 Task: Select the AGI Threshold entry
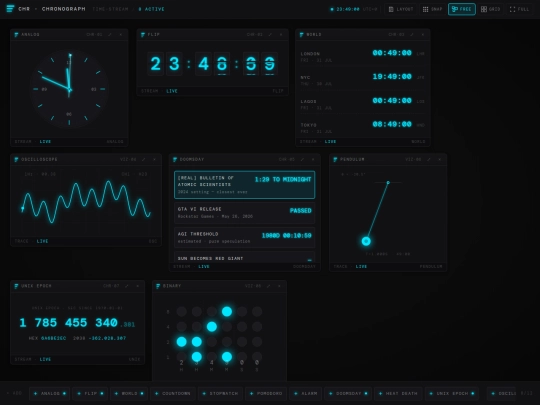click(245, 237)
